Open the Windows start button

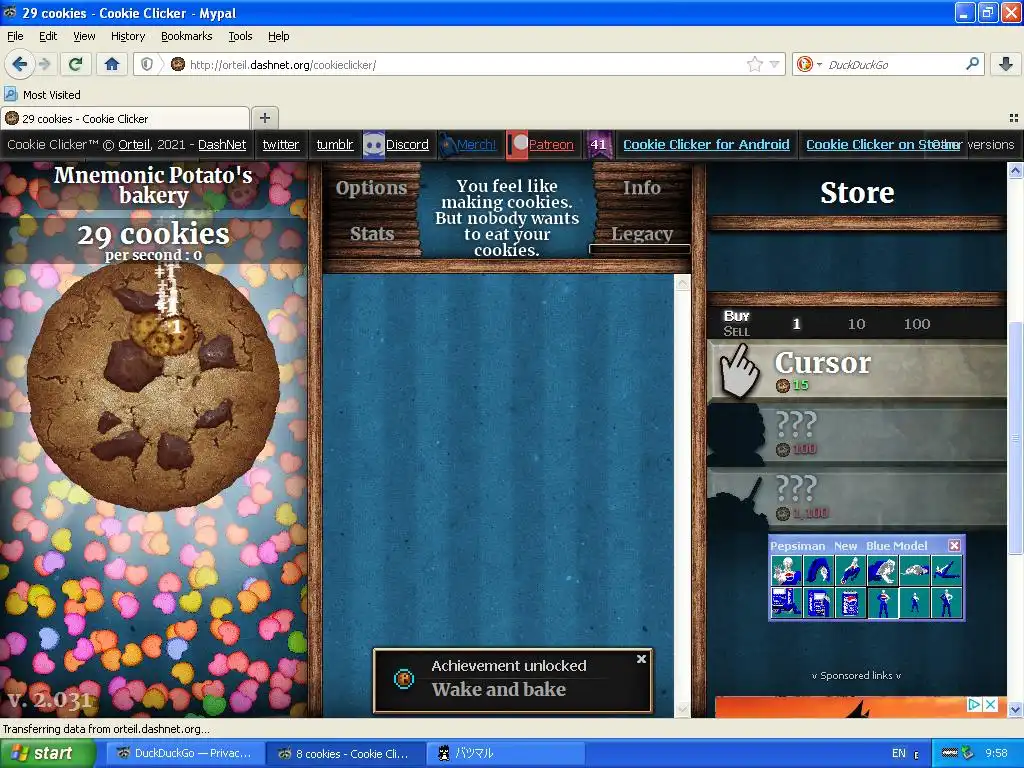pos(47,753)
